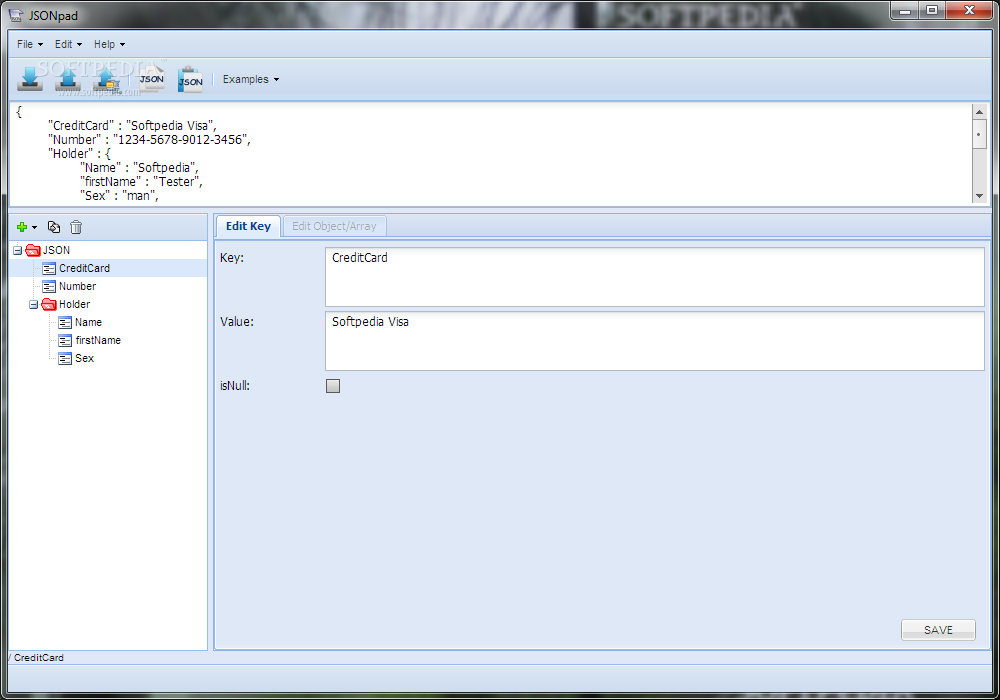The height and width of the screenshot is (700, 1000).
Task: Click the copy JSON toolbar icon
Action: 152,78
